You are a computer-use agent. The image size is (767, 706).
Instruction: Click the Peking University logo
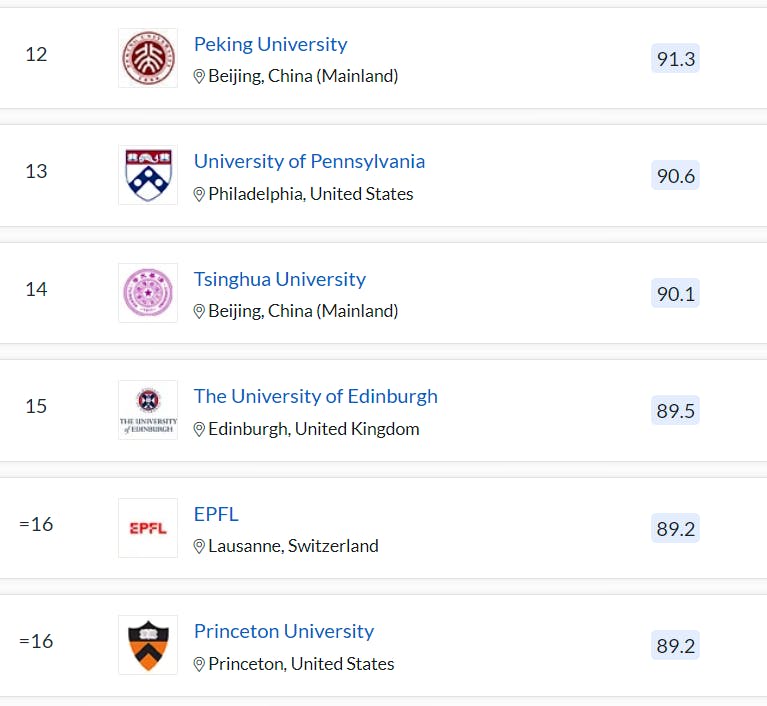(x=147, y=58)
